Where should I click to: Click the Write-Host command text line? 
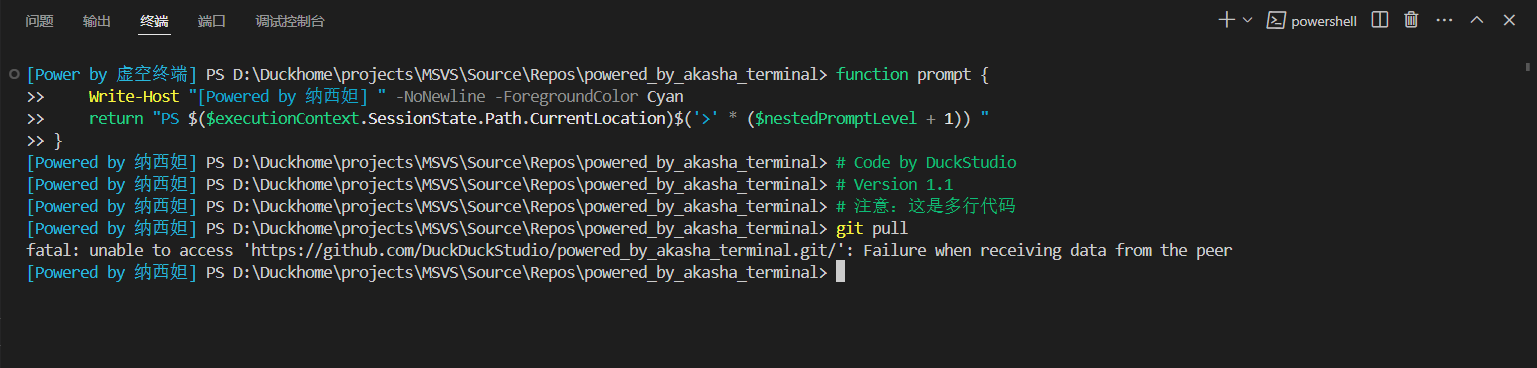pos(385,96)
